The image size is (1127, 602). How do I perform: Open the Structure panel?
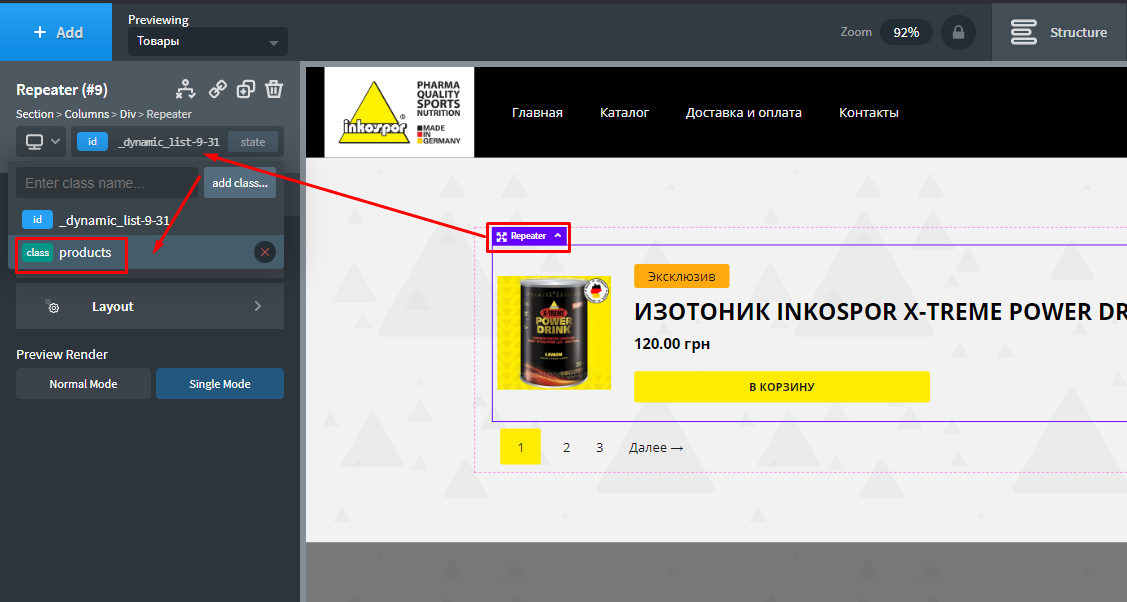(1059, 32)
